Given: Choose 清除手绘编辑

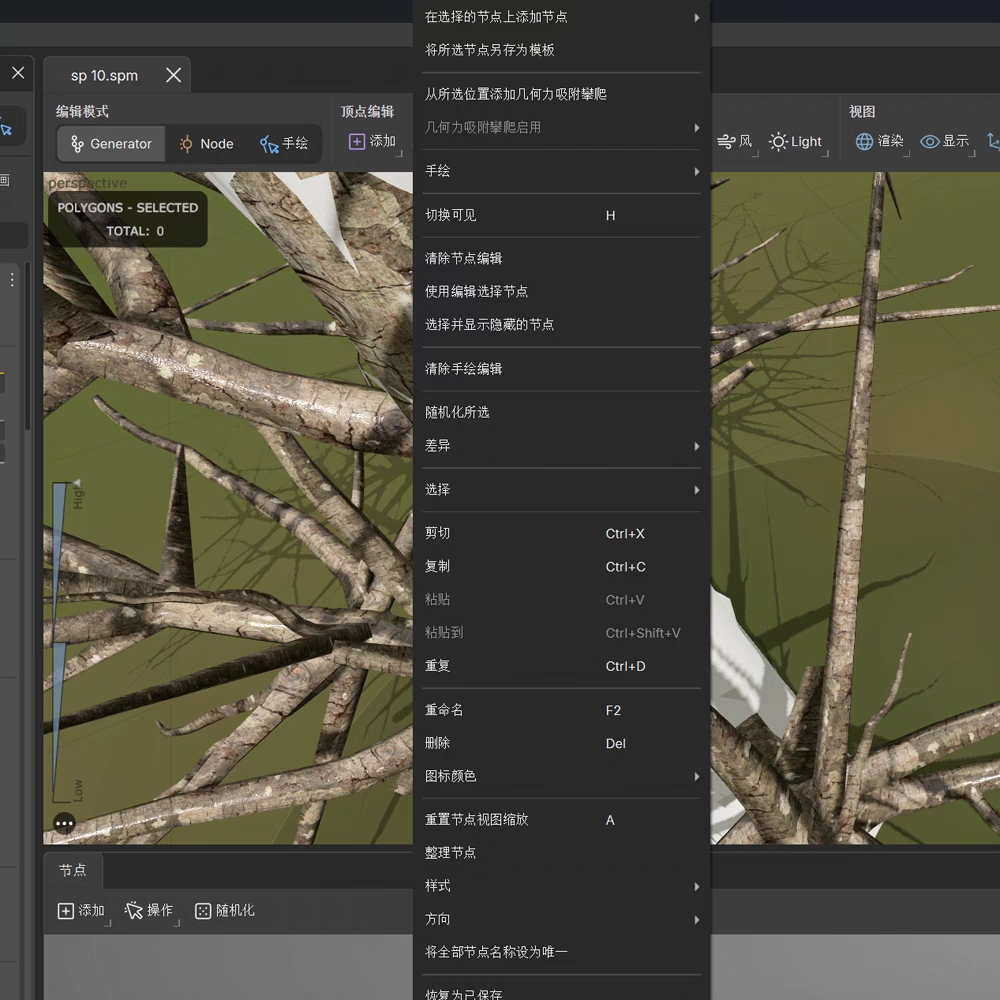Looking at the screenshot, I should point(562,369).
